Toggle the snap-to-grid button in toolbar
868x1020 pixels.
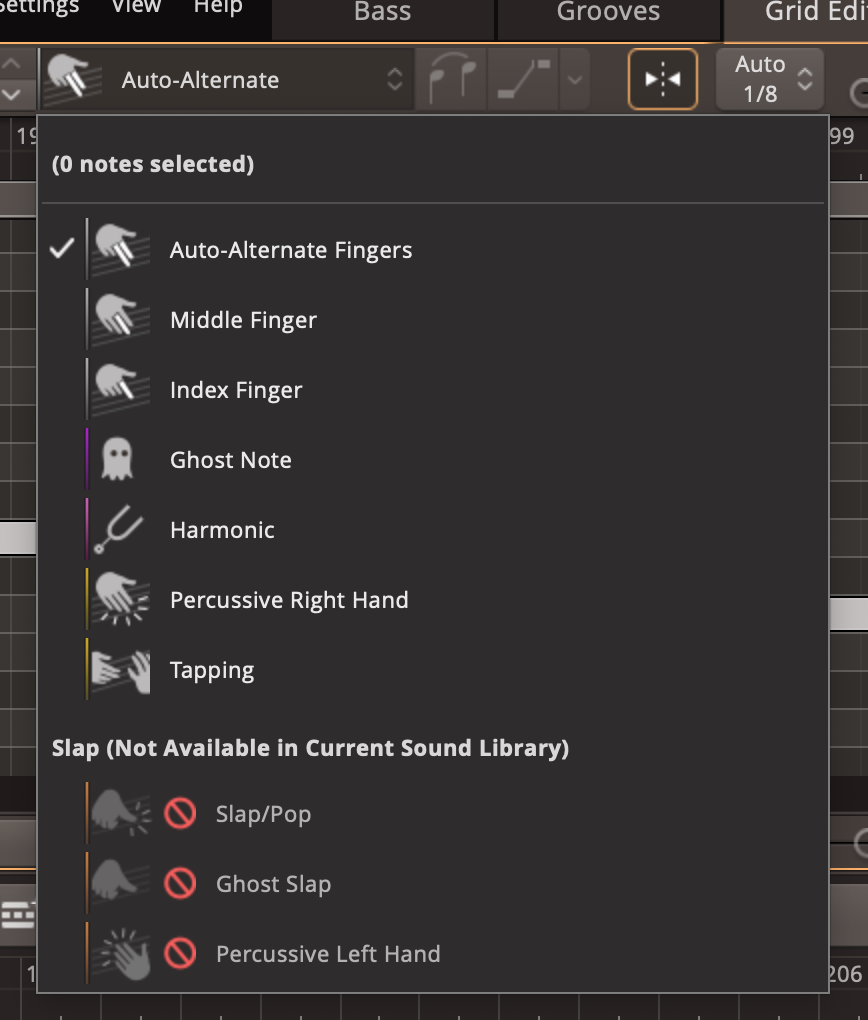click(662, 79)
